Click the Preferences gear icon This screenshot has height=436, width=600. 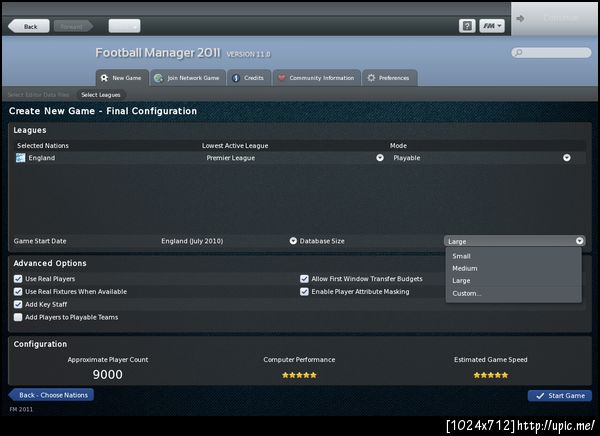click(x=371, y=78)
